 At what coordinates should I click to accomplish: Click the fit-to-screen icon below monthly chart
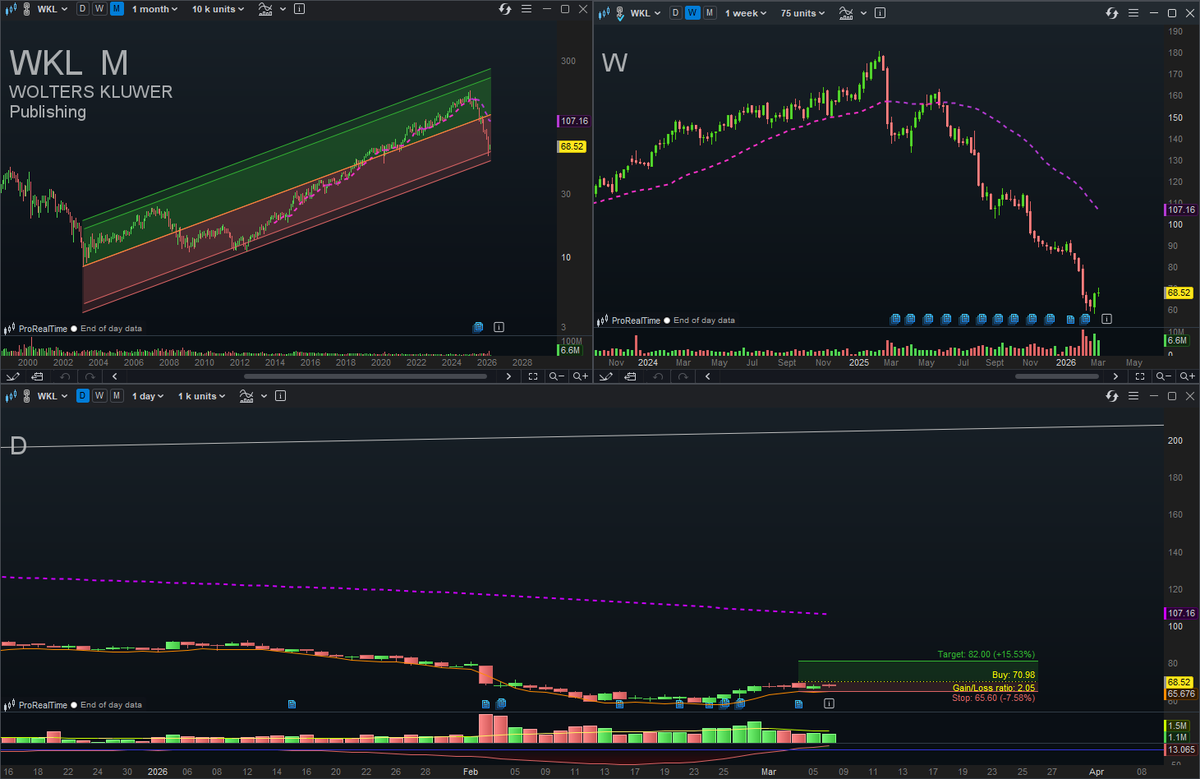coord(533,376)
